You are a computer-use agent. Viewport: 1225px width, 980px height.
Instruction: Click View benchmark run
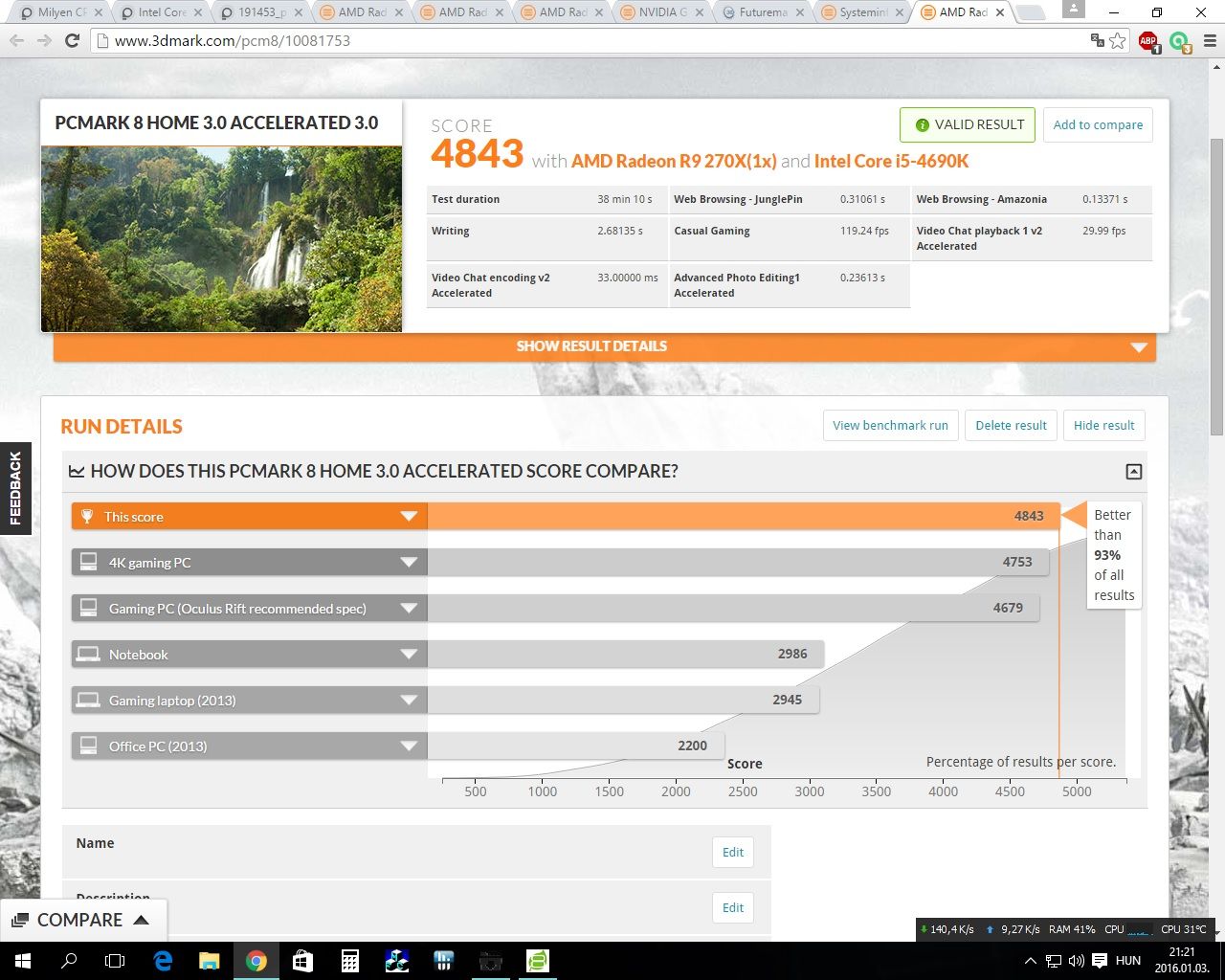pos(890,426)
